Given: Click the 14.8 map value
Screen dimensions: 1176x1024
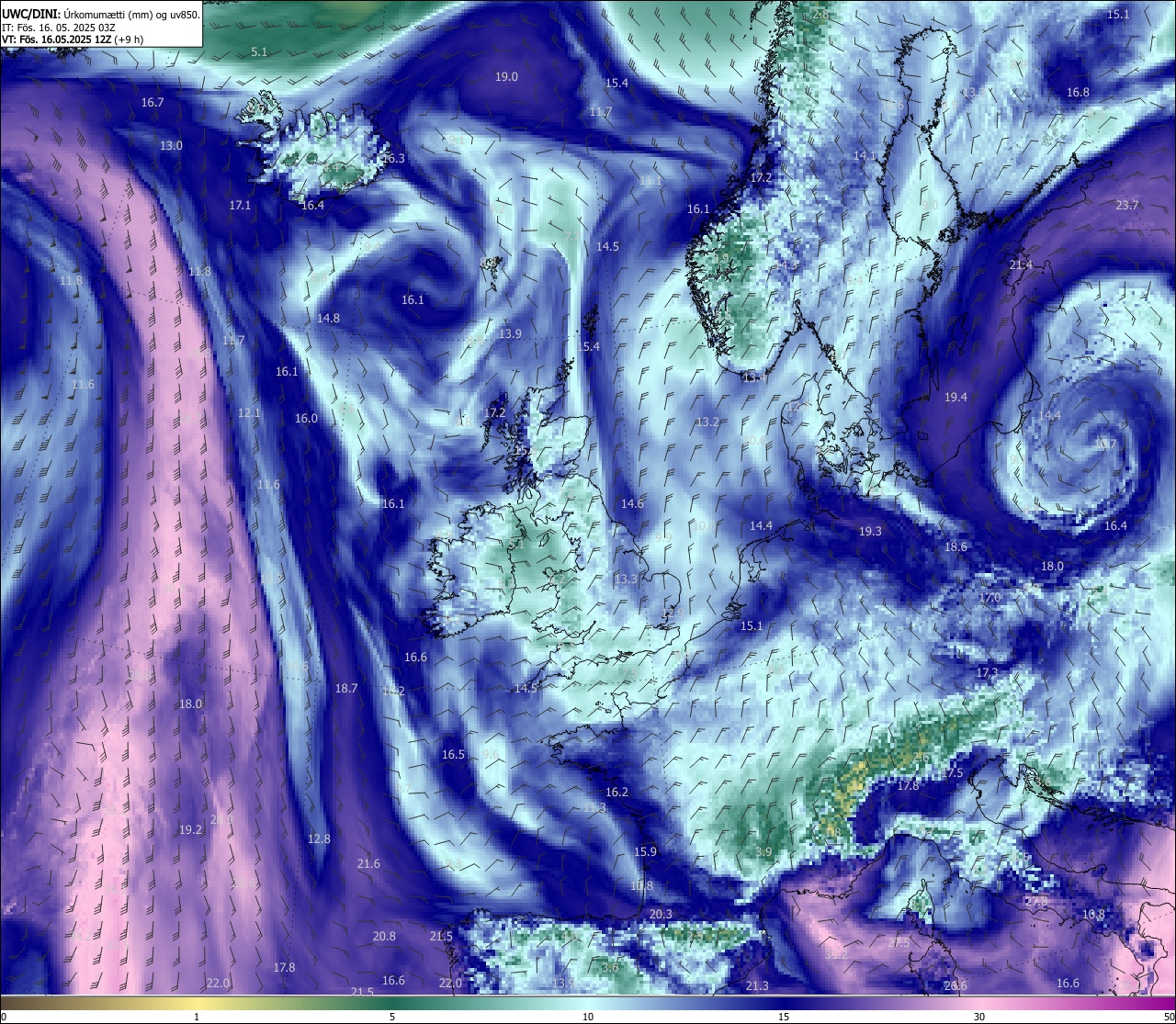Looking at the screenshot, I should [328, 319].
